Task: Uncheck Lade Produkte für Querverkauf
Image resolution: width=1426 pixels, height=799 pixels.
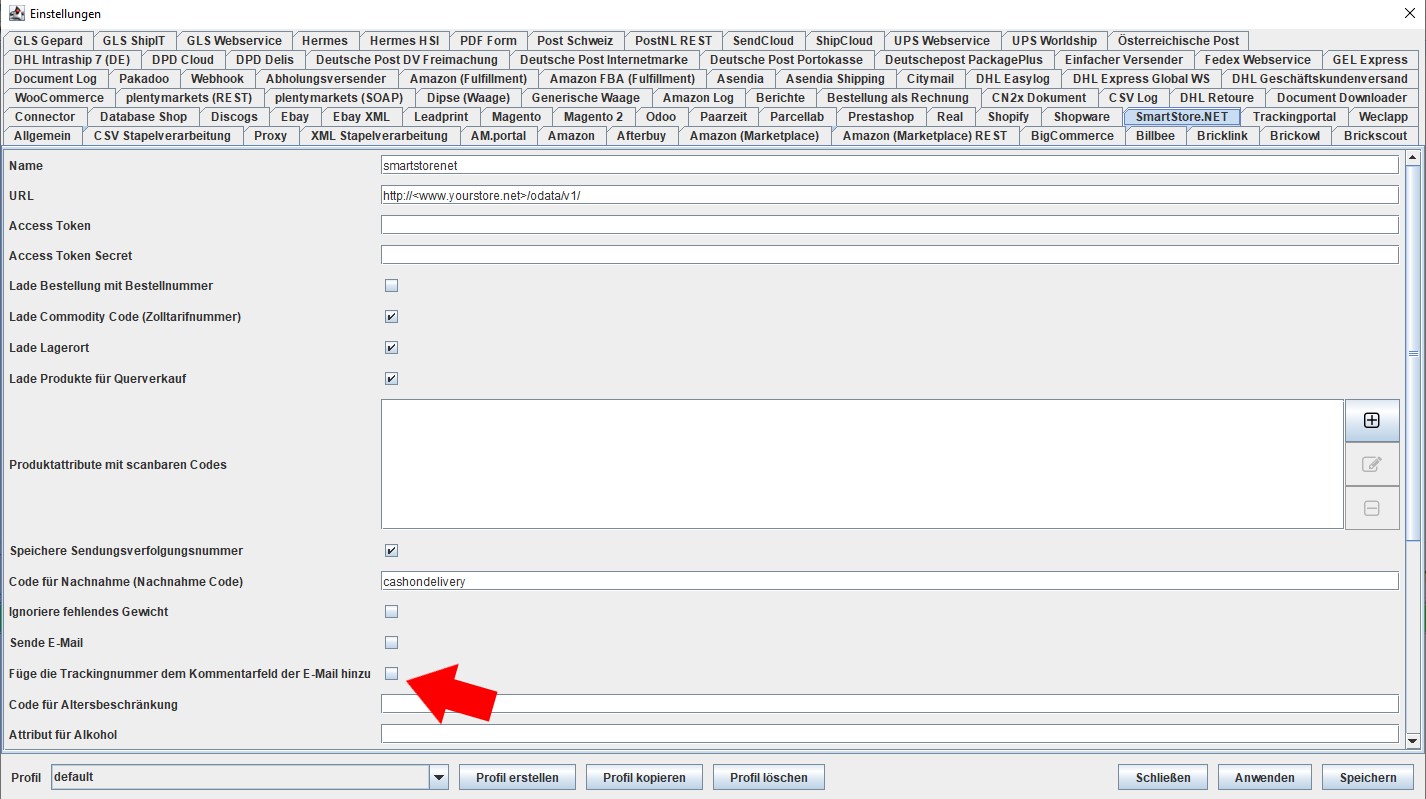Action: point(391,379)
